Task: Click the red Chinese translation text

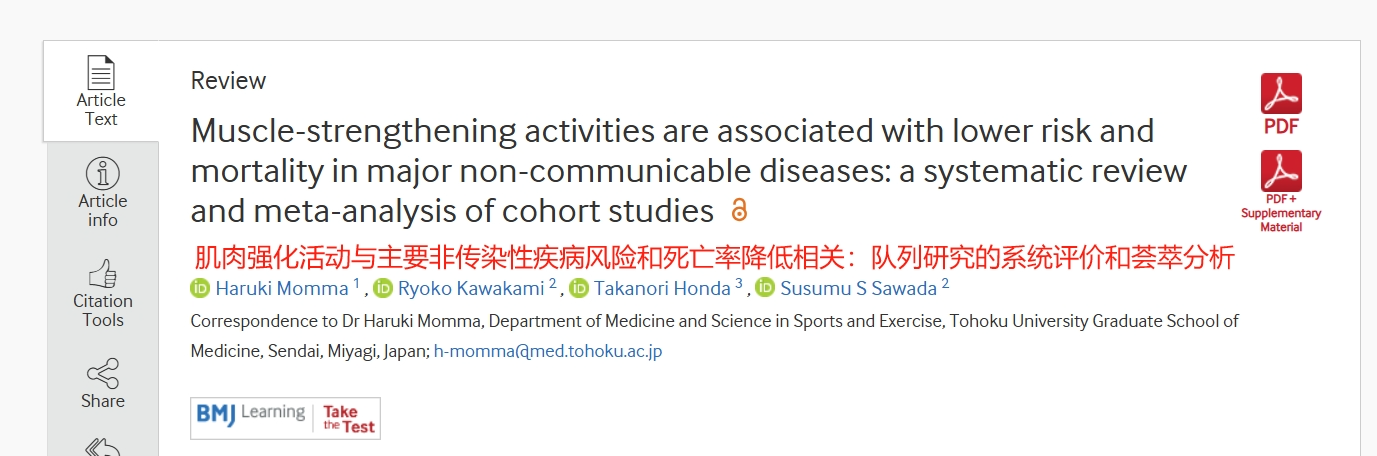Action: point(714,258)
